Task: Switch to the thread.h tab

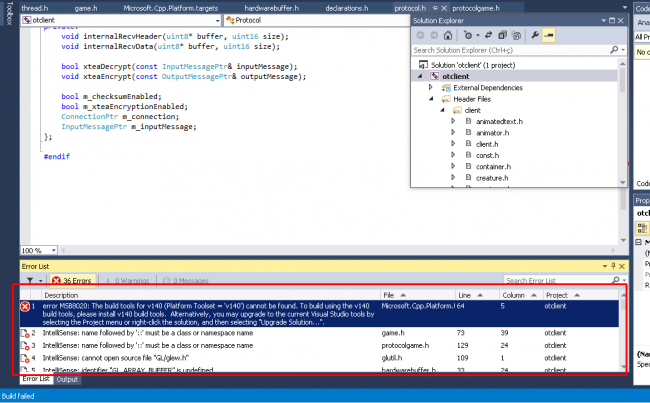Action: (34, 8)
